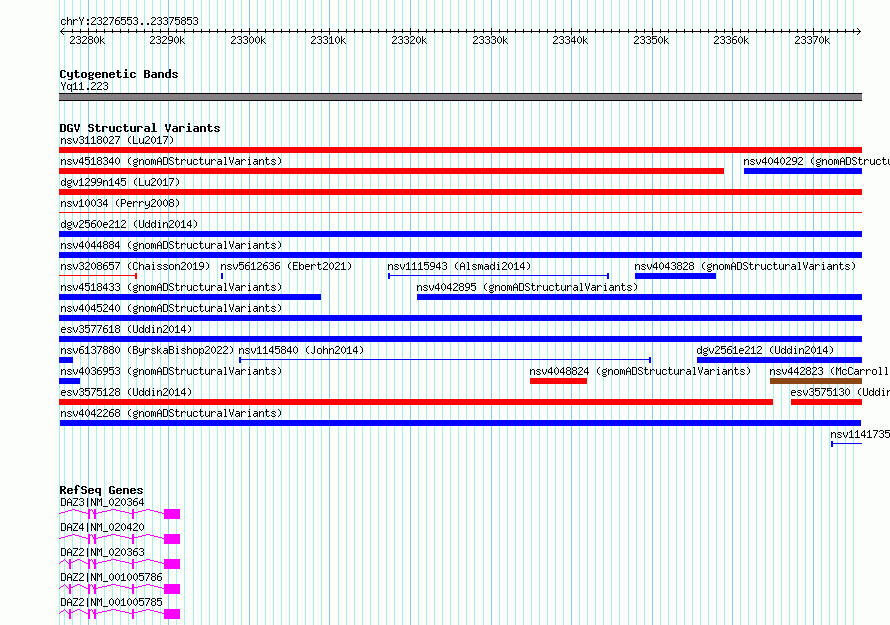The width and height of the screenshot is (890, 625).
Task: Open the DAZ2|NM_001005785 transcript label
Action: (x=111, y=602)
